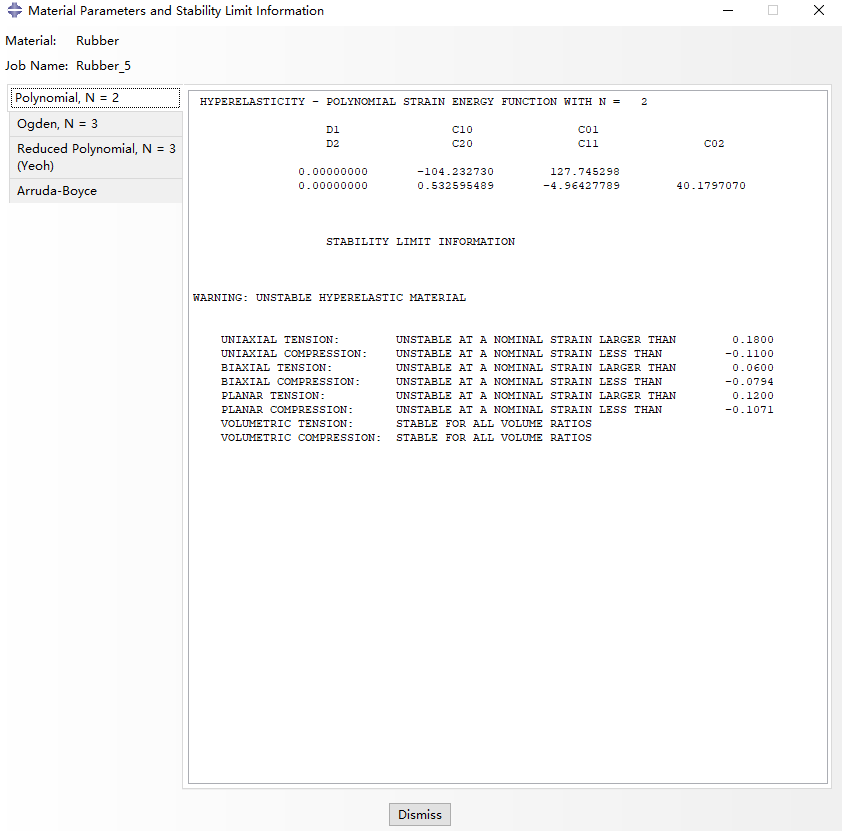
Task: Click the Material value Rubber
Action: tap(97, 41)
